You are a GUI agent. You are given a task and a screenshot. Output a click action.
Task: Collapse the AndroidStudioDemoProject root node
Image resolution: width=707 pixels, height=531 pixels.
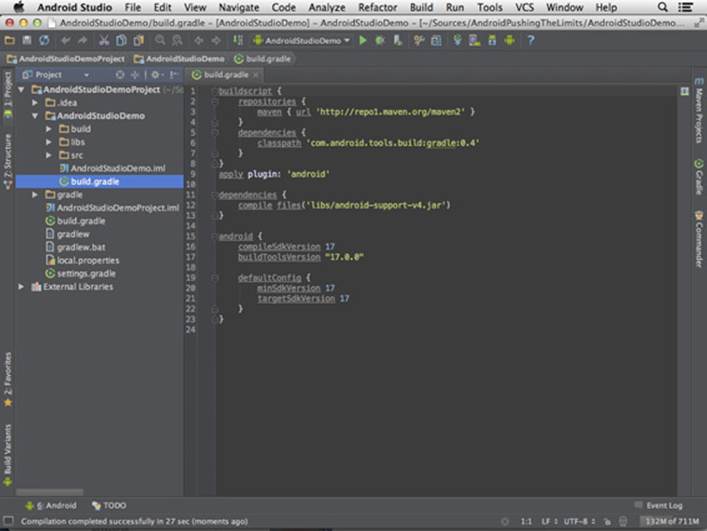pyautogui.click(x=21, y=90)
